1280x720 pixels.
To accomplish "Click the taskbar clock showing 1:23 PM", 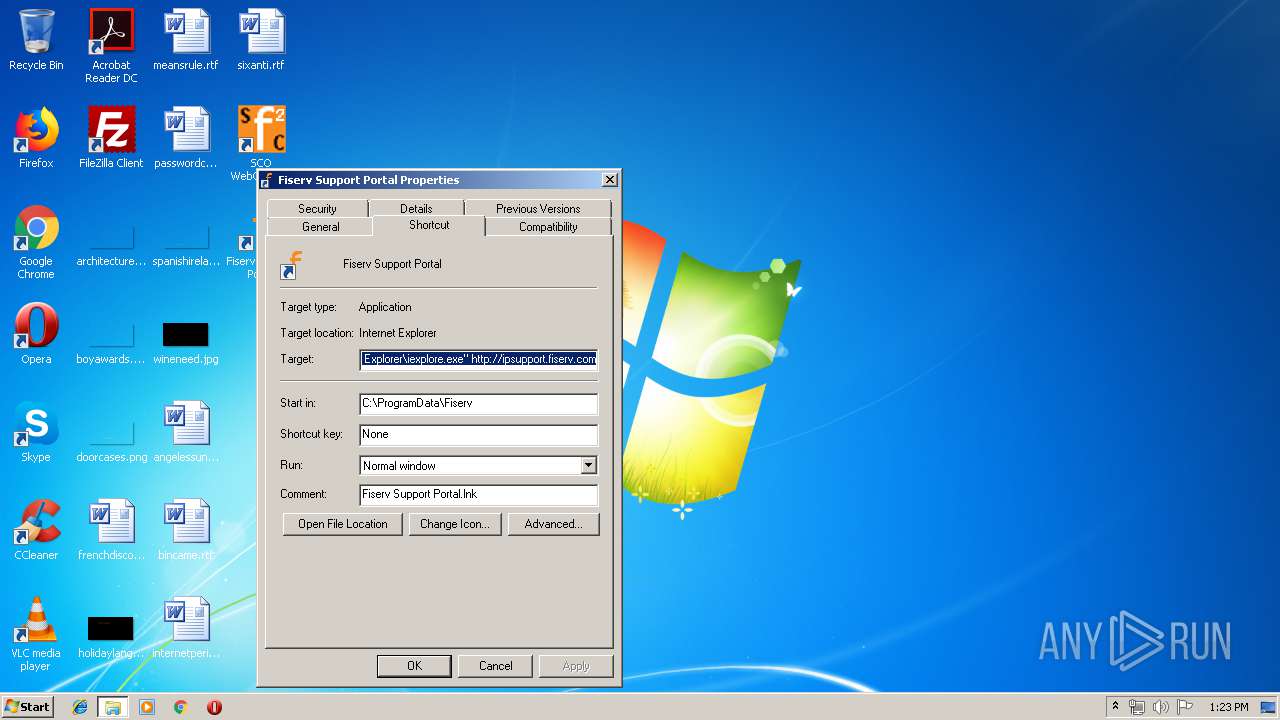I will pyautogui.click(x=1228, y=707).
